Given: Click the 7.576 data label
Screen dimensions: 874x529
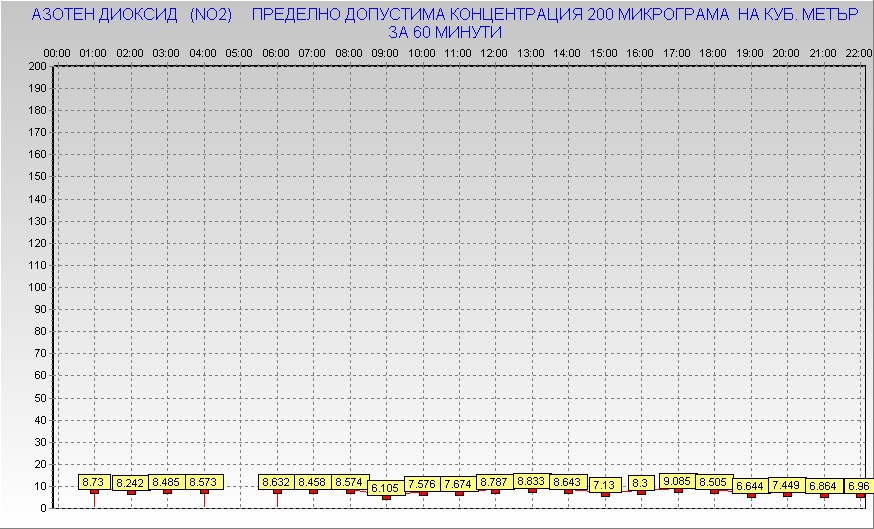Looking at the screenshot, I should 423,484.
